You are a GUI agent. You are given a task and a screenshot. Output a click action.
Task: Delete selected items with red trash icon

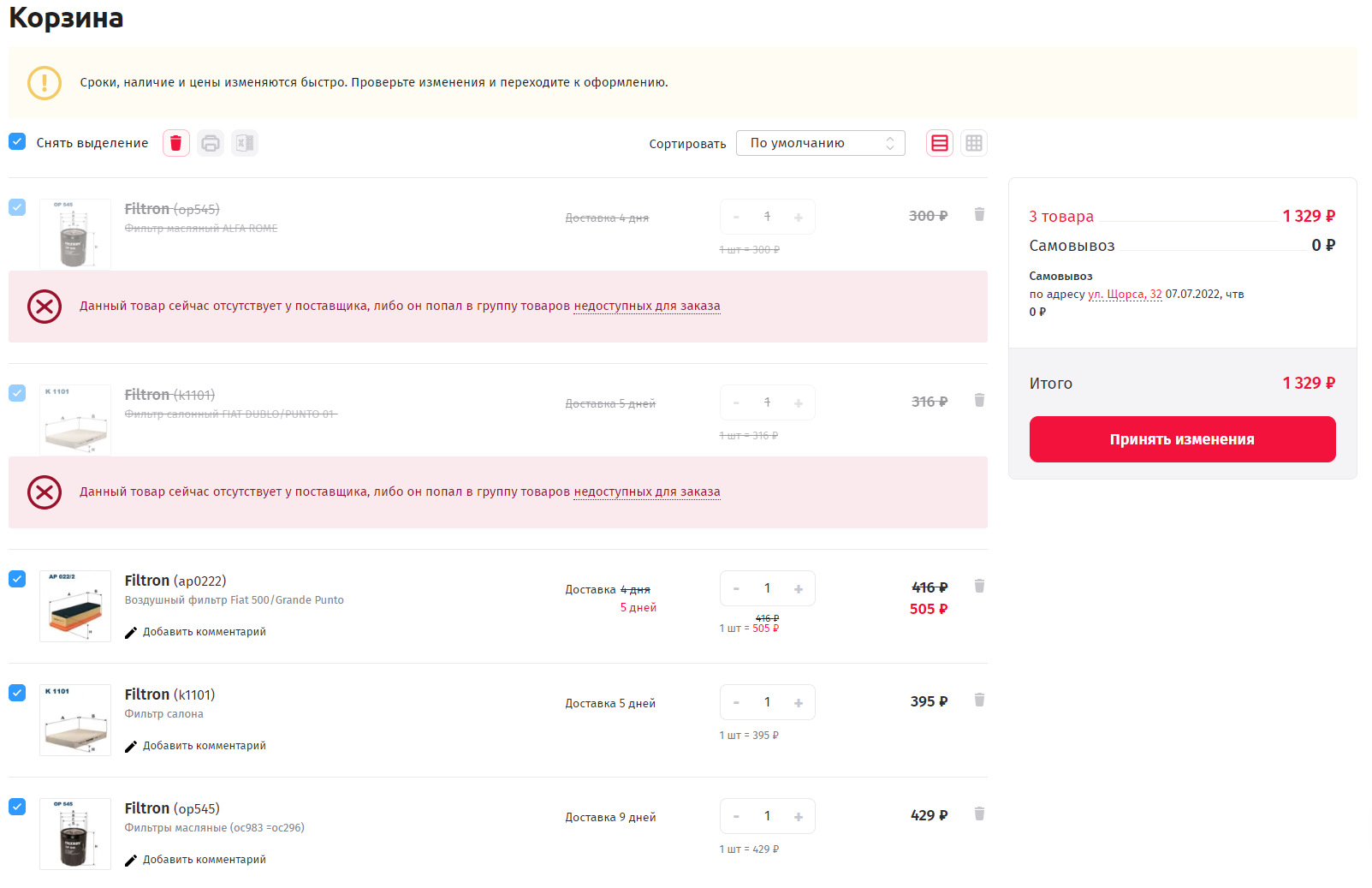point(176,143)
